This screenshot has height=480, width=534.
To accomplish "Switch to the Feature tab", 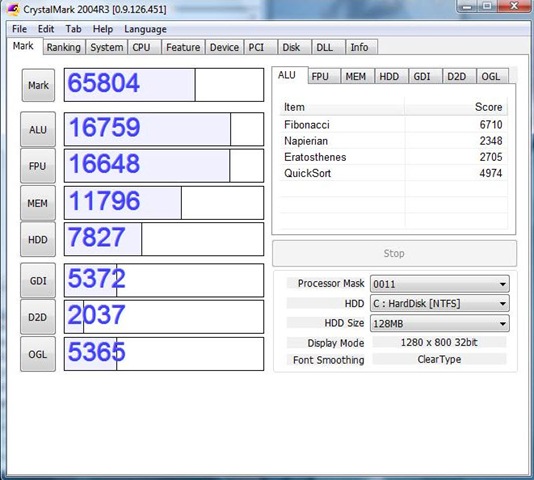I will [183, 47].
